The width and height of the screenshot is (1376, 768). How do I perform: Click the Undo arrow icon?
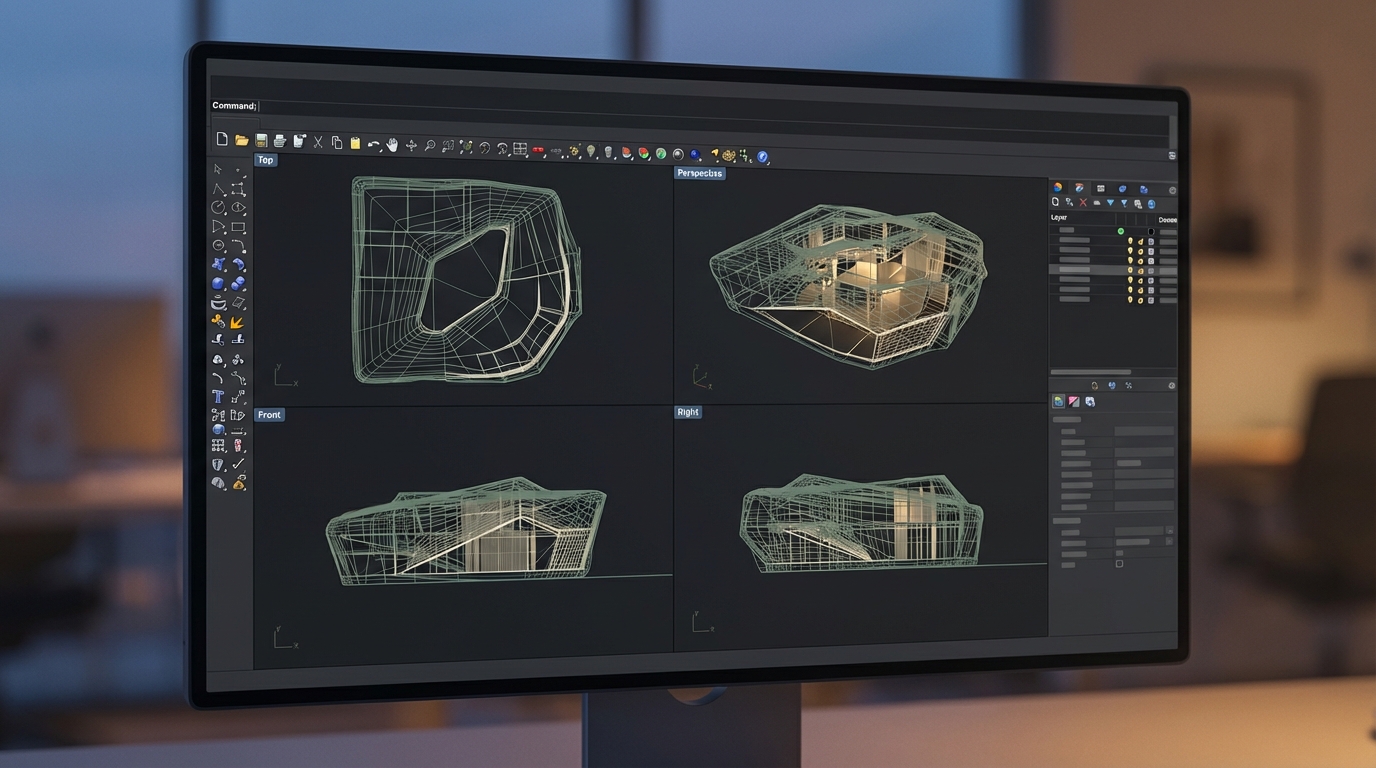(x=373, y=145)
